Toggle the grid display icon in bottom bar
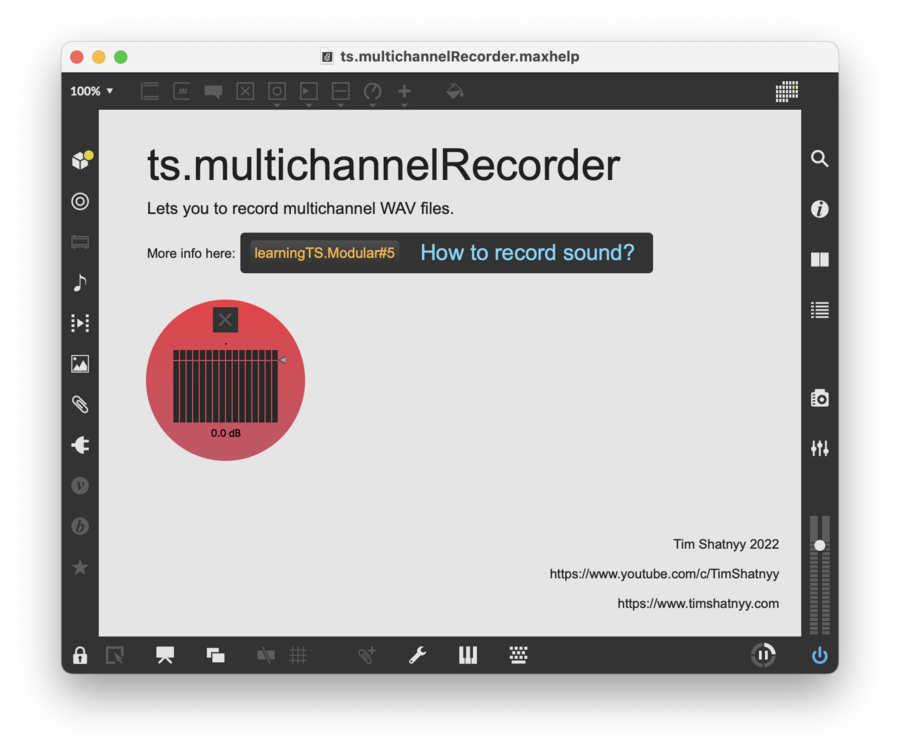The image size is (900, 755). pos(298,655)
